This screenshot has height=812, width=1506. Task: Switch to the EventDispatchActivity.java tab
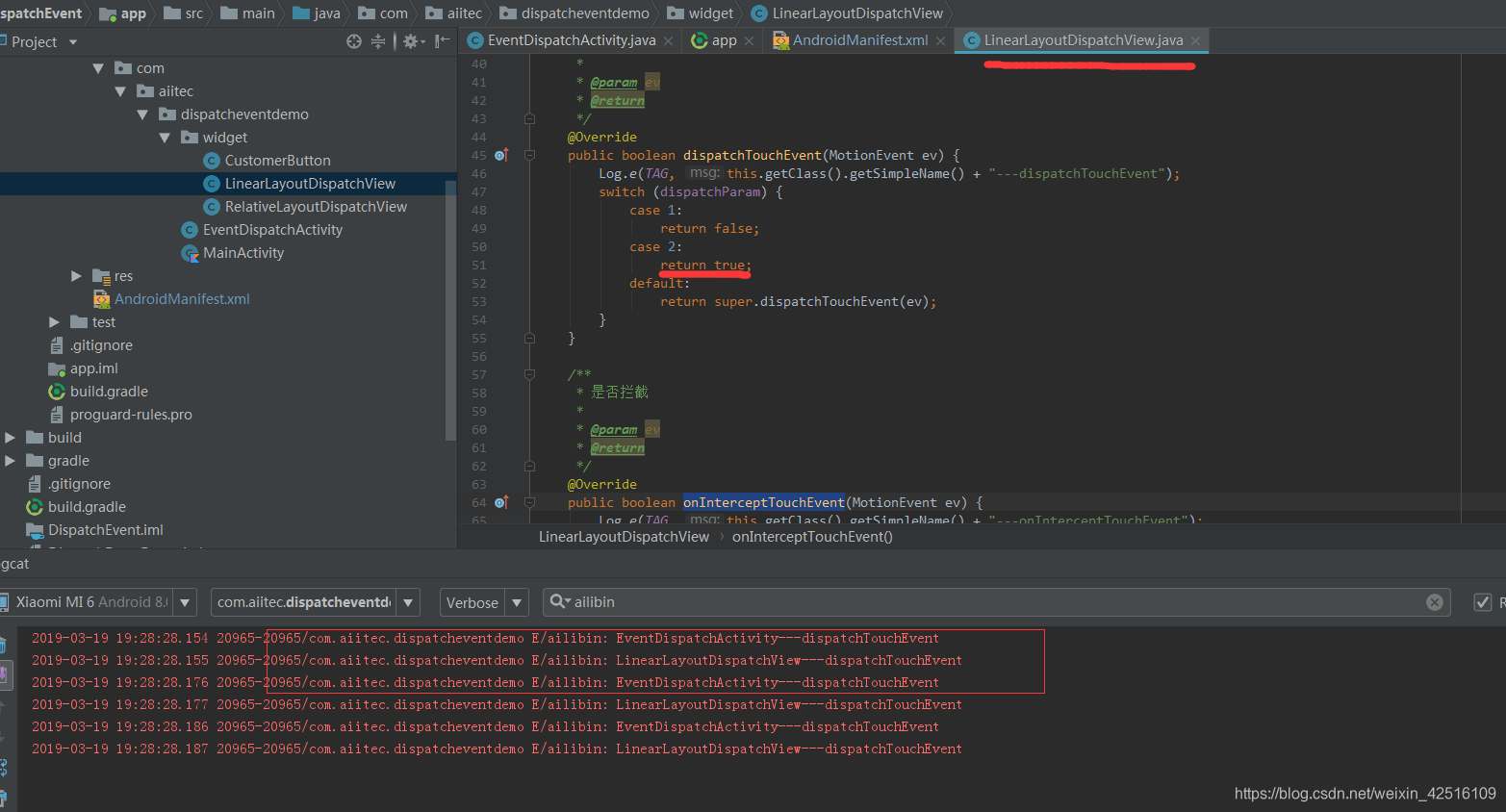[571, 40]
